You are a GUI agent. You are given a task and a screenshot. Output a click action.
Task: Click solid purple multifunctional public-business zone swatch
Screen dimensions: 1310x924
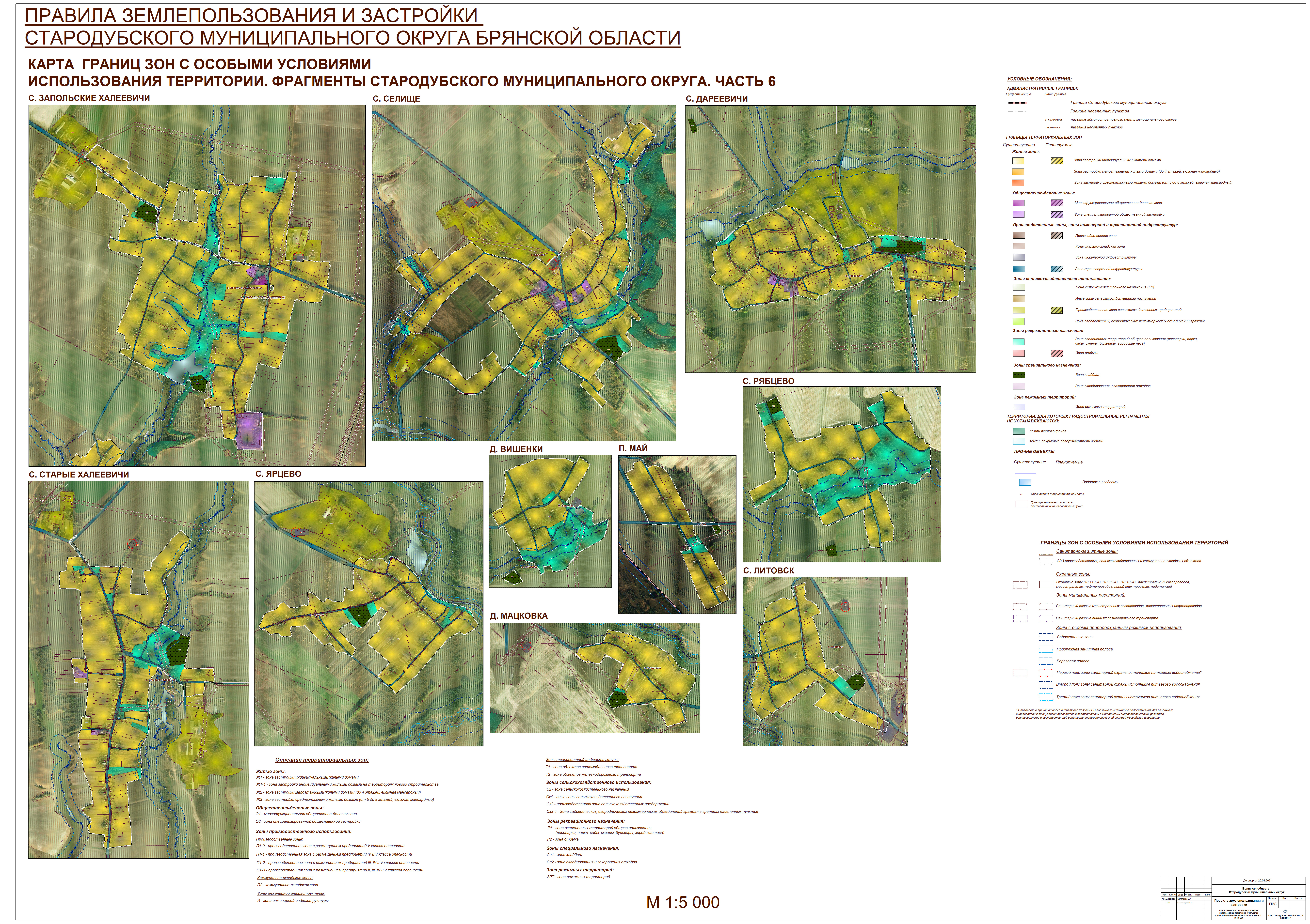tap(1018, 203)
